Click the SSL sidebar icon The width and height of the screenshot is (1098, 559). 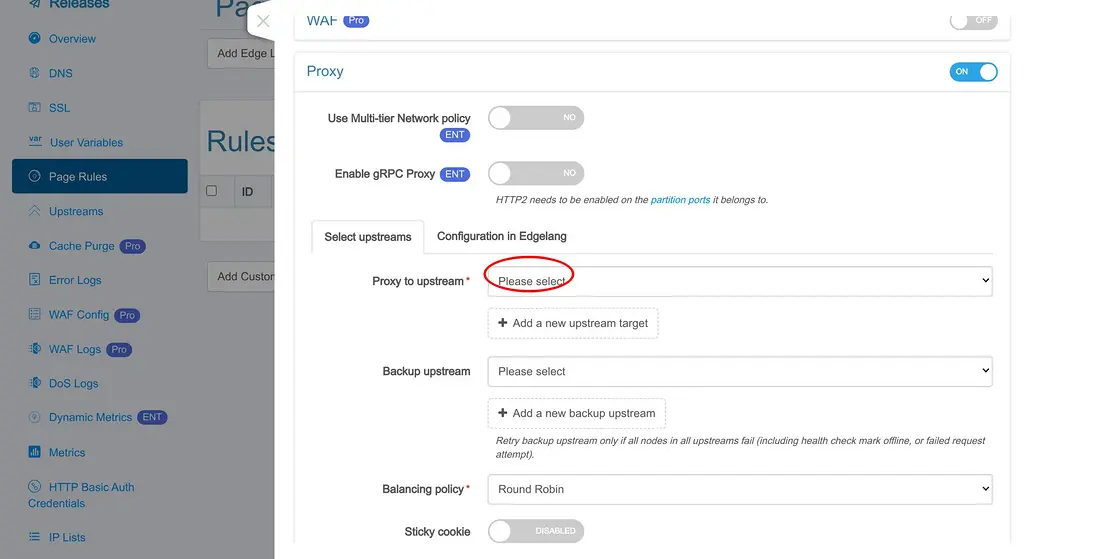[35, 108]
